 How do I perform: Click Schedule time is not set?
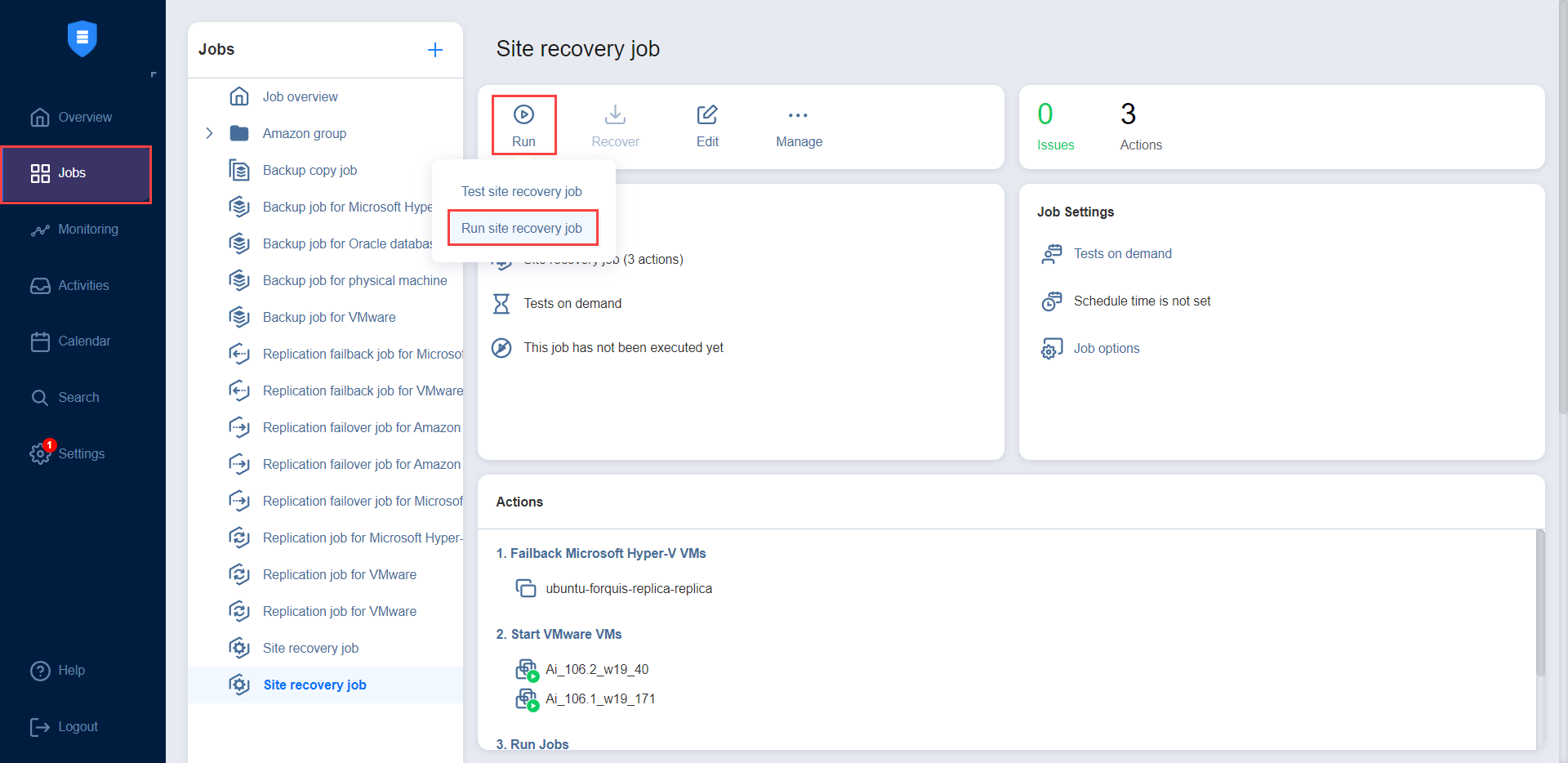click(x=1142, y=301)
